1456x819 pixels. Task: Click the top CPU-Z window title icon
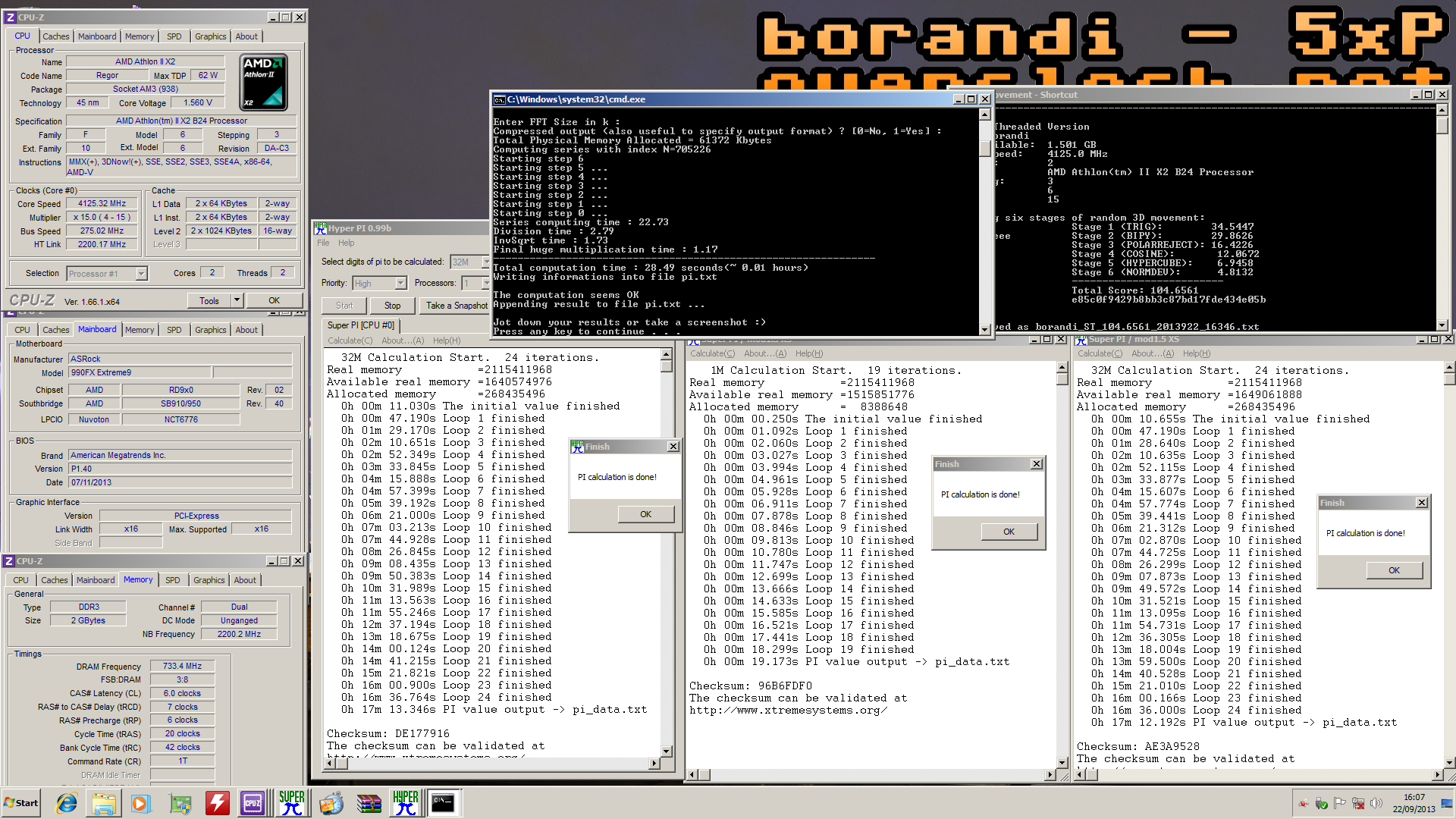click(10, 17)
